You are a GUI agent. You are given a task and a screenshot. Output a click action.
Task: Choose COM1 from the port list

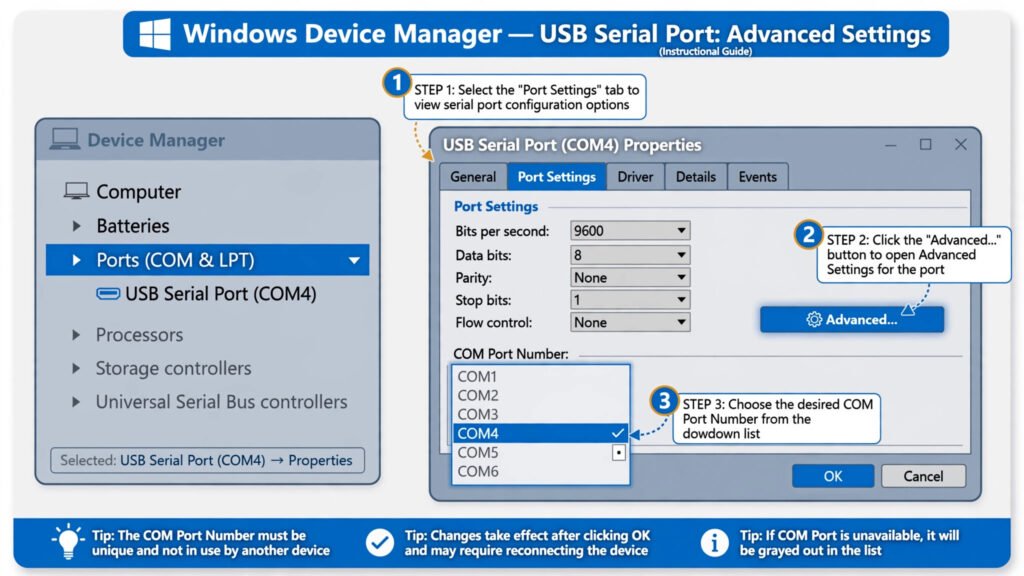click(x=540, y=376)
